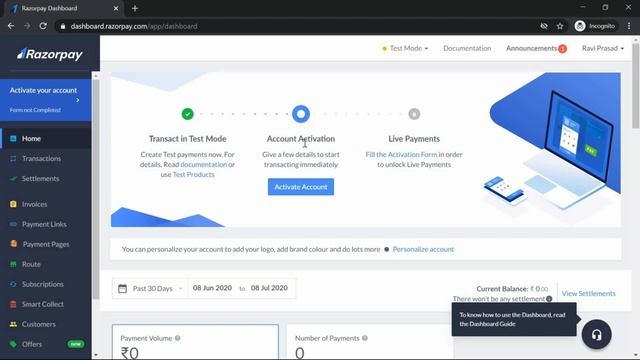Viewport: 640px width, 360px height.
Task: Open Payment Pages
Action: [46, 244]
